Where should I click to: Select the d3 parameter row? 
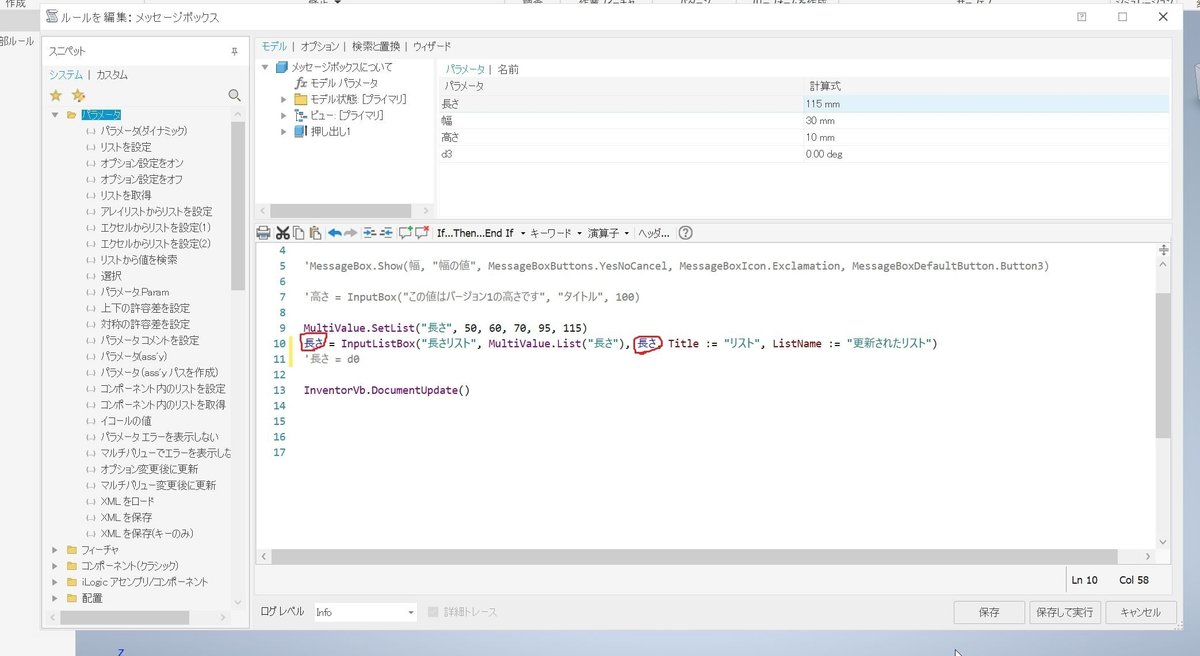point(803,154)
